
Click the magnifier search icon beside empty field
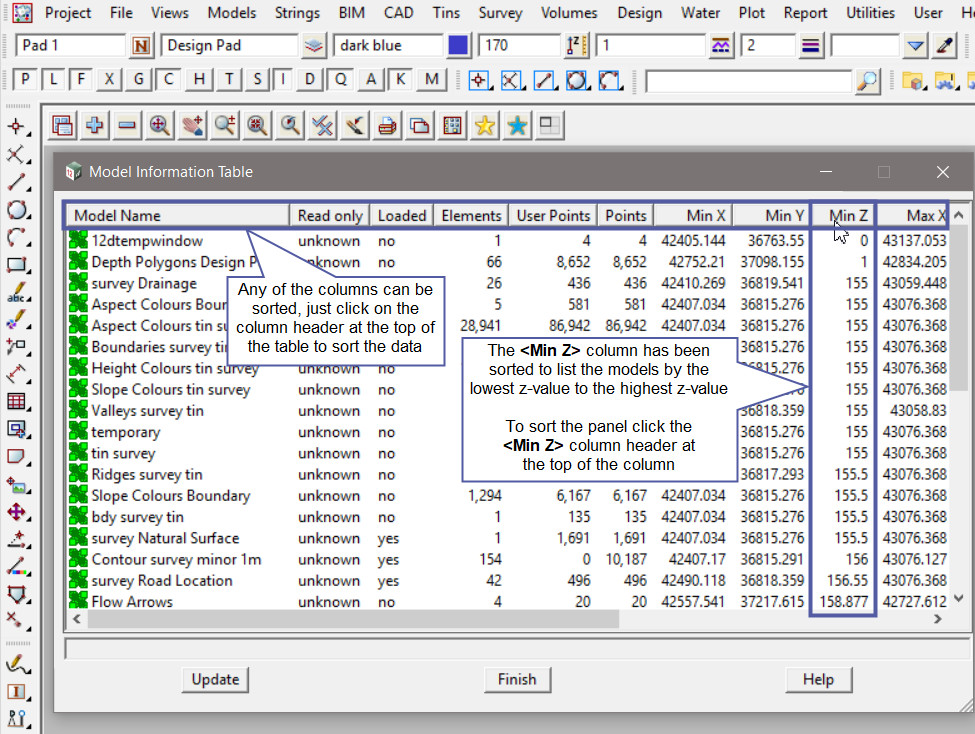868,80
